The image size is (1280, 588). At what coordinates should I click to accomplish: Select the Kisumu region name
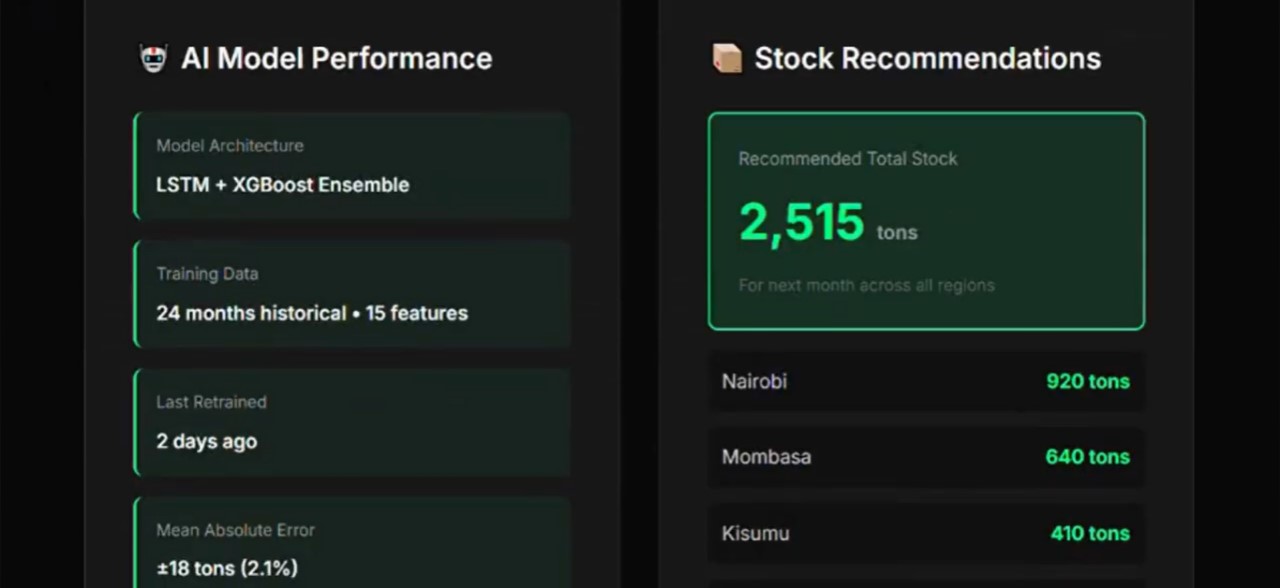pos(755,533)
